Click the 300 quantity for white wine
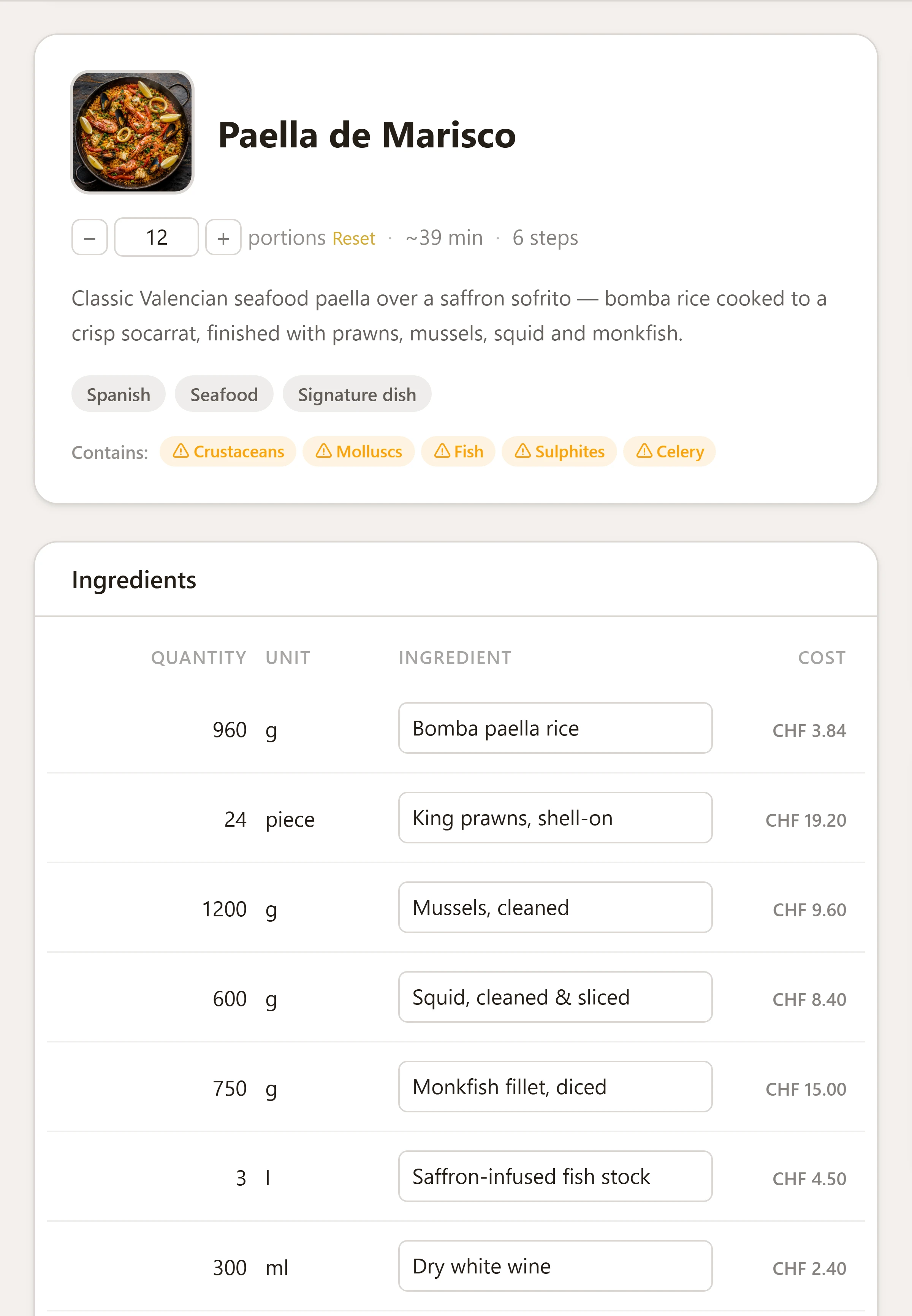Screen dimensions: 912x1316 point(230,1268)
